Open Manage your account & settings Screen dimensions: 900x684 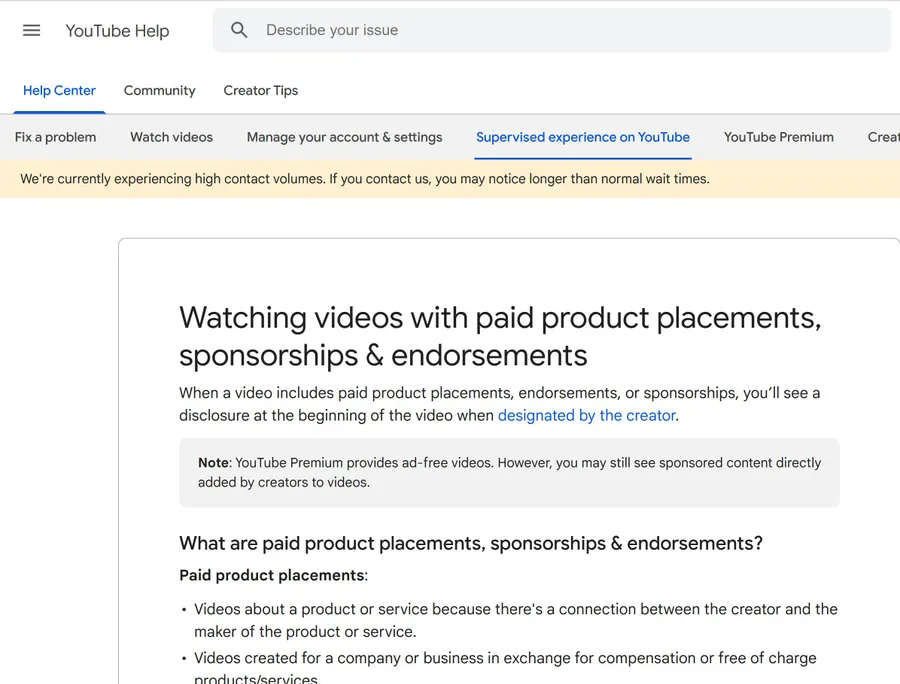tap(344, 137)
